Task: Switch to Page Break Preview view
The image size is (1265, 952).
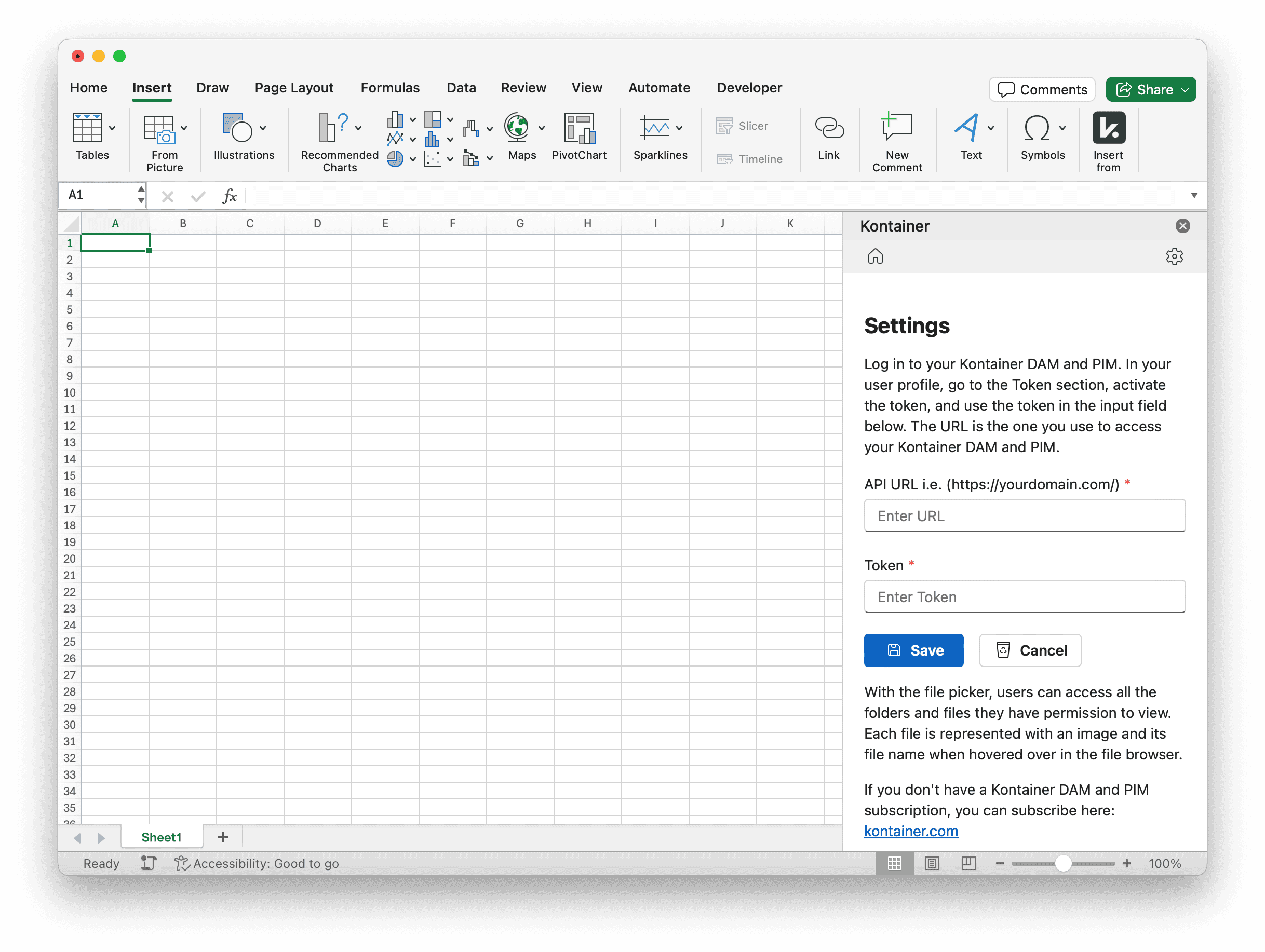Action: pos(968,863)
